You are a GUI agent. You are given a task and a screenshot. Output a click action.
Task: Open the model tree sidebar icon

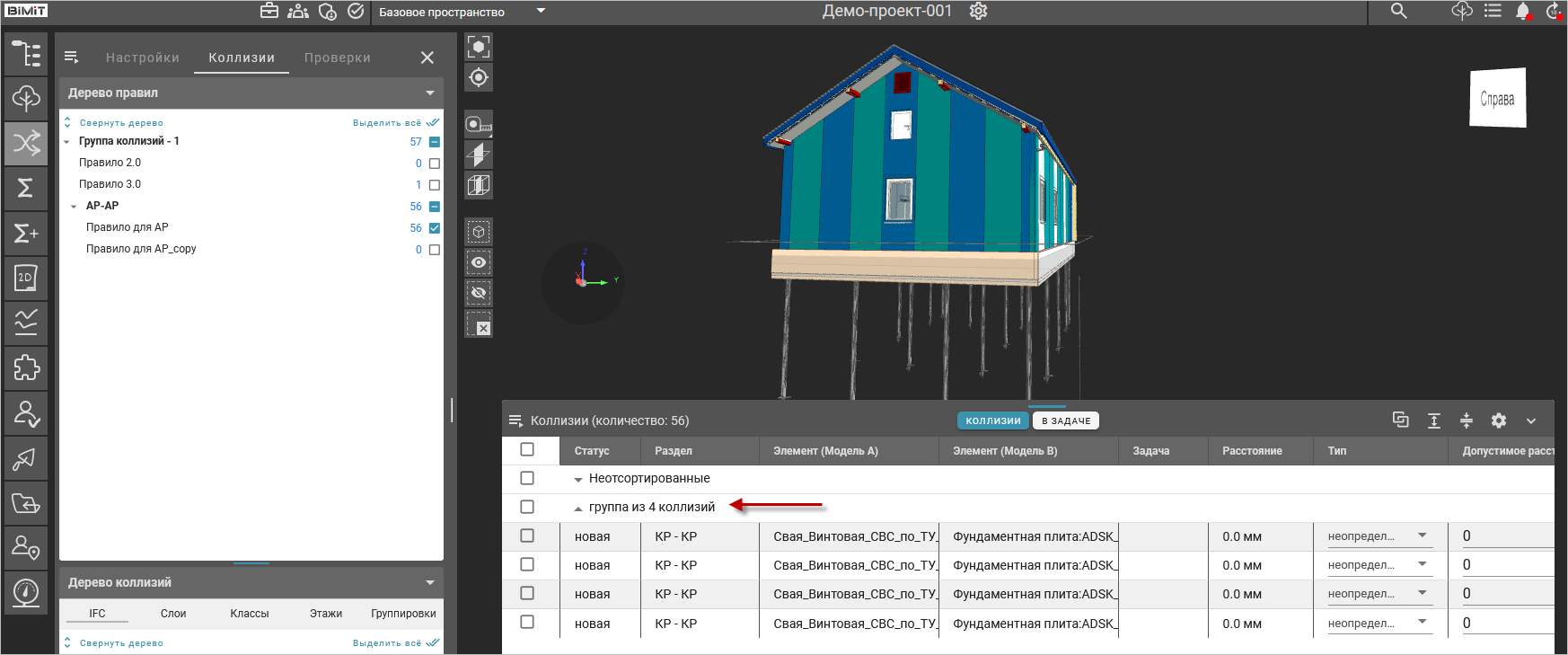(x=26, y=54)
